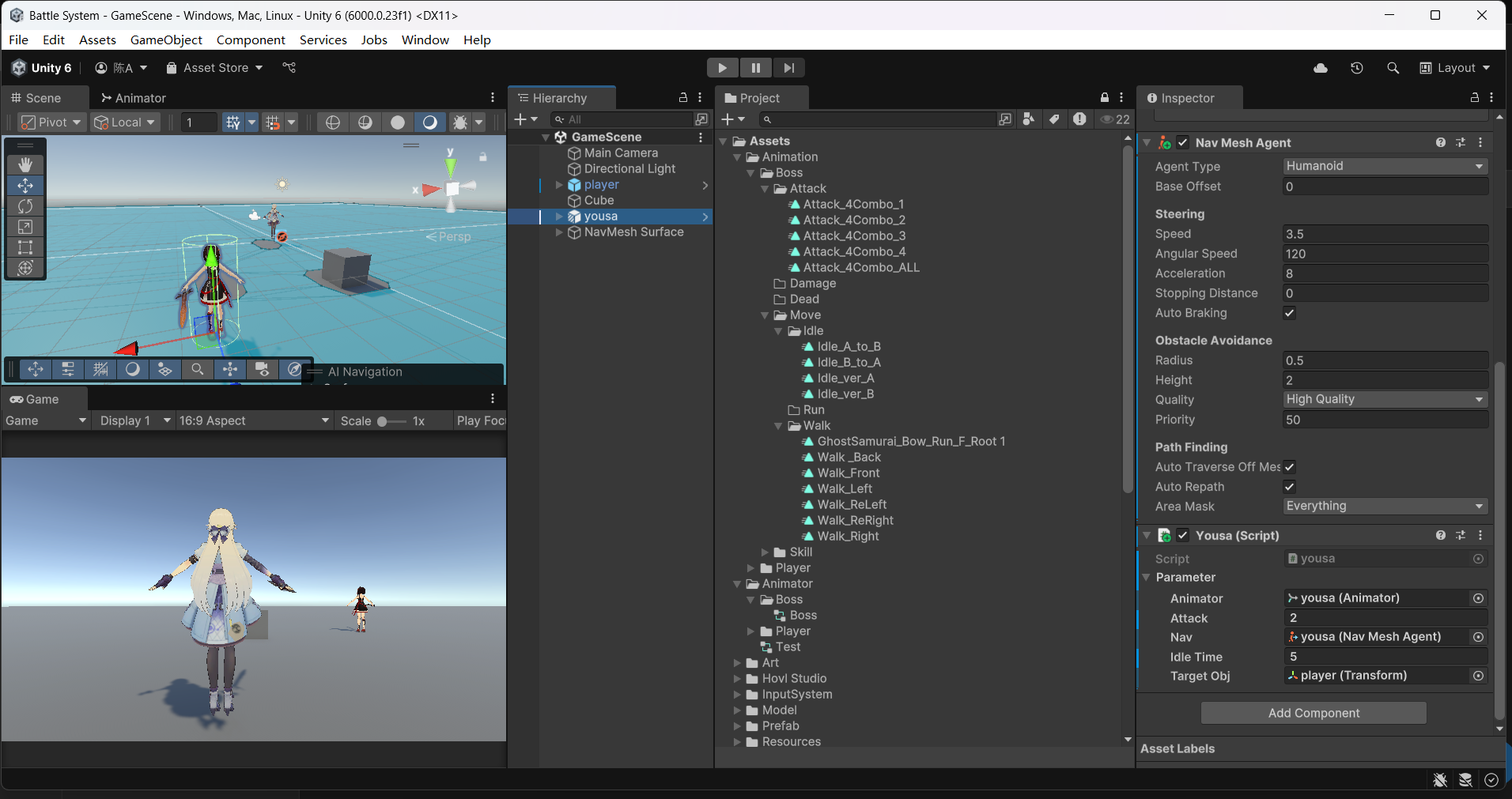The width and height of the screenshot is (1512, 799).
Task: Open the Agent Type Humanoid dropdown
Action: pyautogui.click(x=1384, y=166)
